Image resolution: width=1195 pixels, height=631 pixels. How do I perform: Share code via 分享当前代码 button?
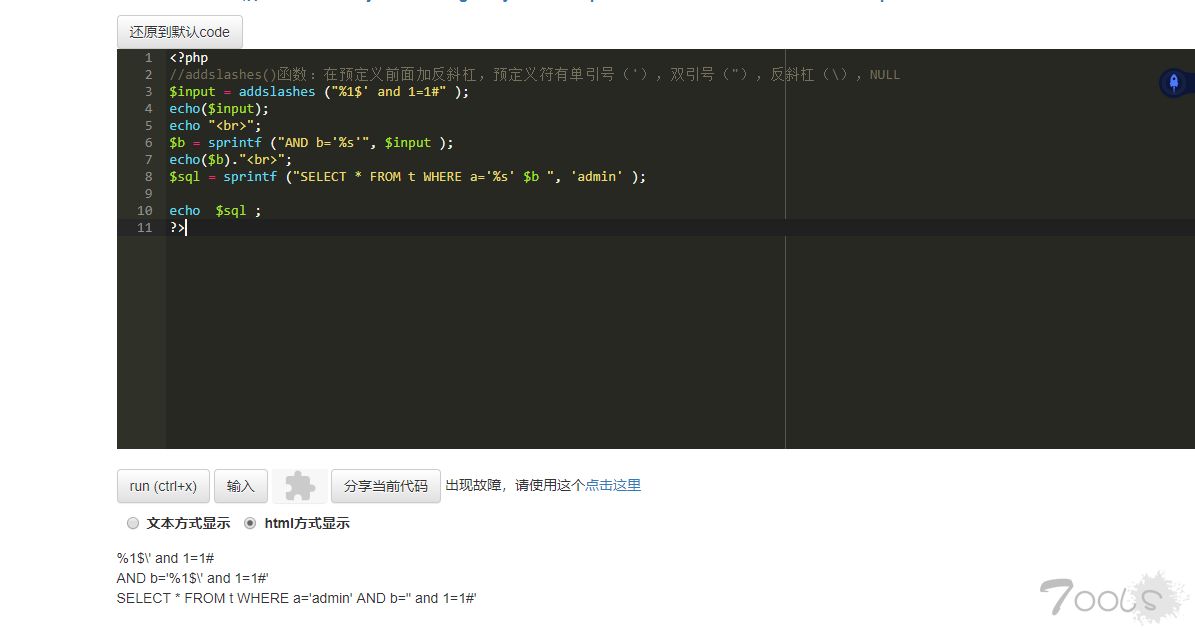coord(385,486)
